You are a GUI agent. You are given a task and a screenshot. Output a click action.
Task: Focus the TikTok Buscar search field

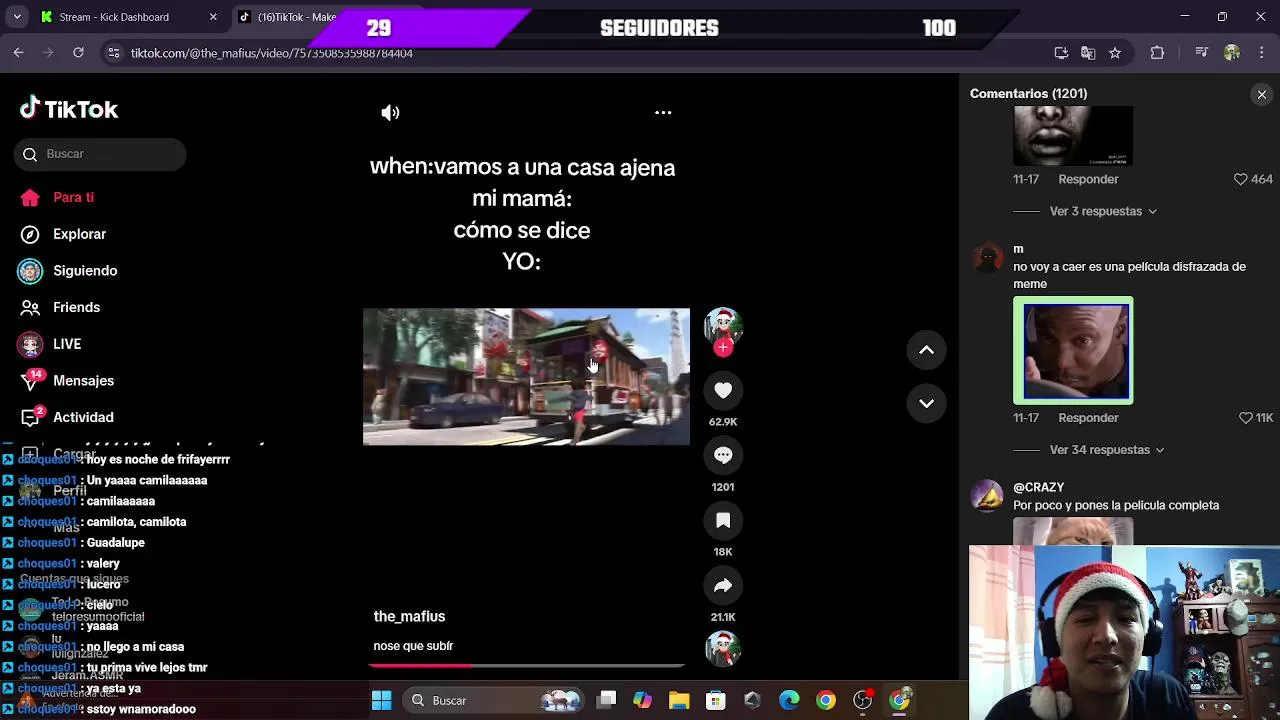tap(100, 154)
